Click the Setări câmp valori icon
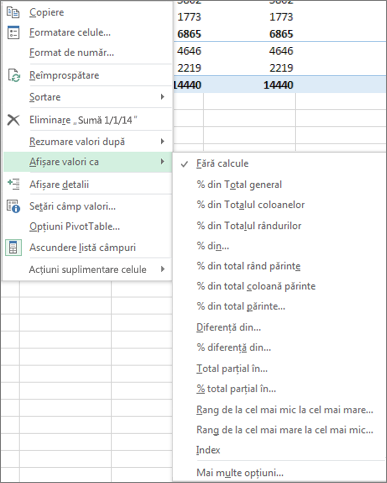 point(13,206)
